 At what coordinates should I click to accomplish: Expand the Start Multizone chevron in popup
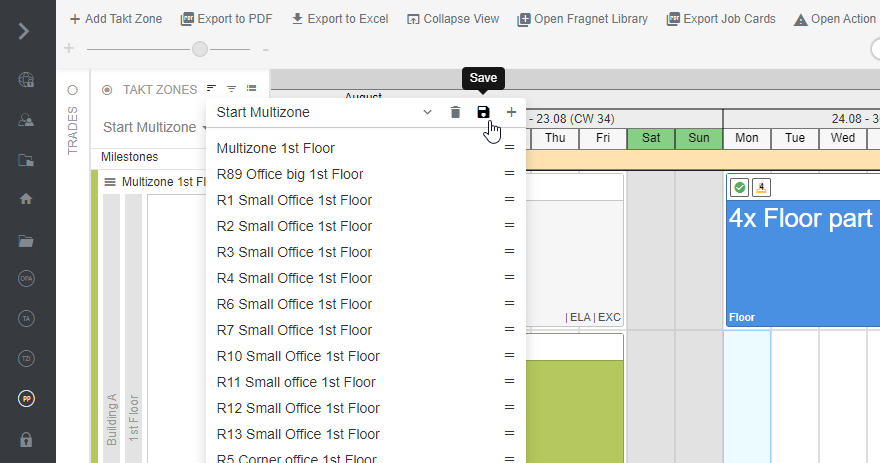(x=427, y=113)
